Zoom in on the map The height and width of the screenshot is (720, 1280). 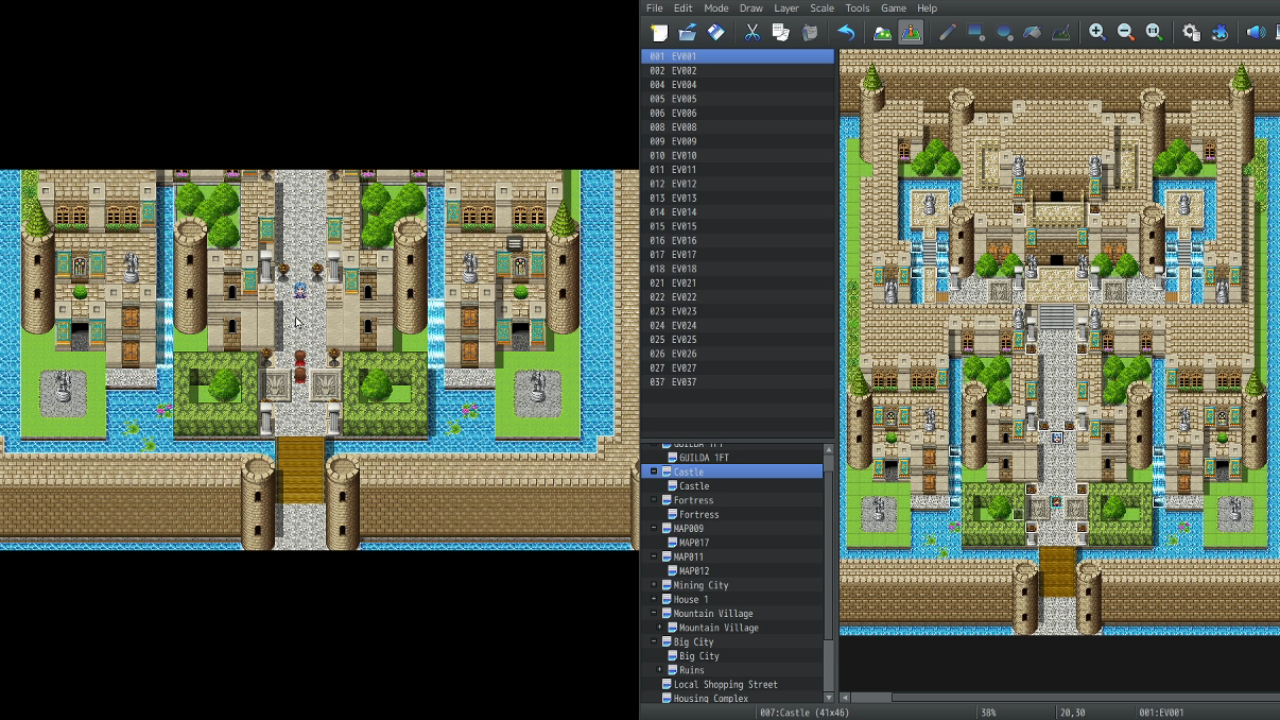1097,33
